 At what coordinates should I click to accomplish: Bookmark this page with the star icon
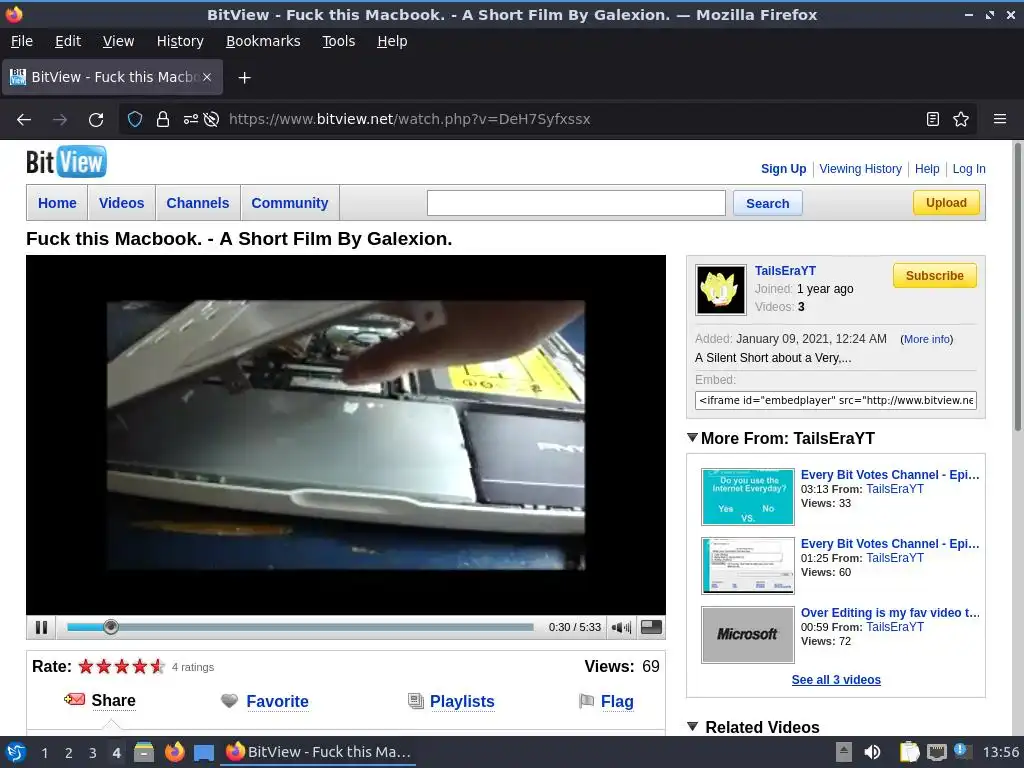click(x=961, y=120)
